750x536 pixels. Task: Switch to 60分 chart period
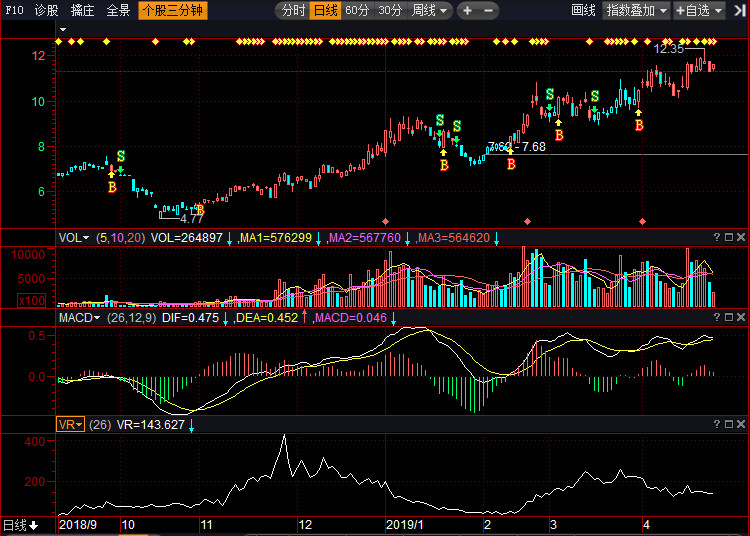coord(357,11)
